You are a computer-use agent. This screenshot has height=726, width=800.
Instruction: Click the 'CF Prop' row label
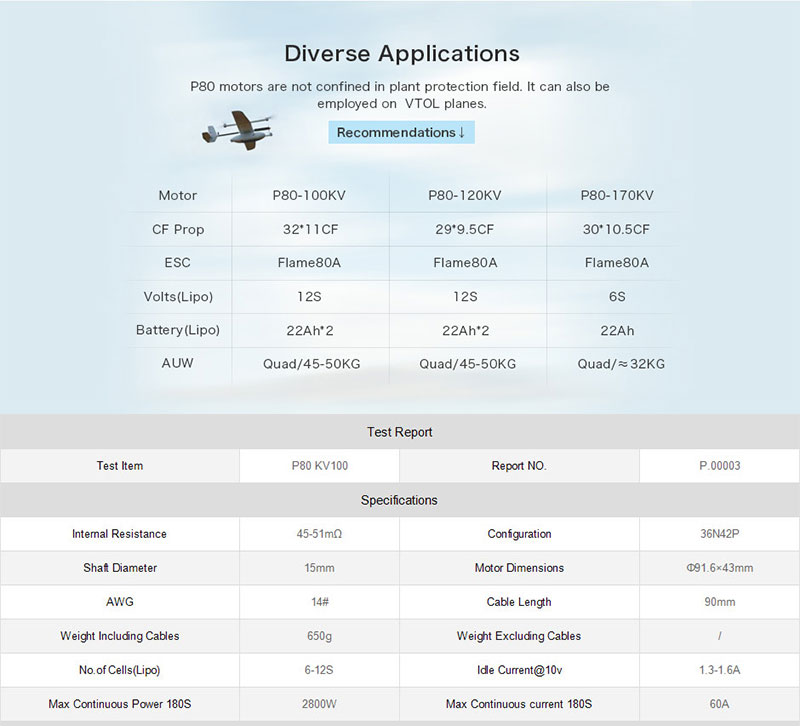tap(178, 230)
